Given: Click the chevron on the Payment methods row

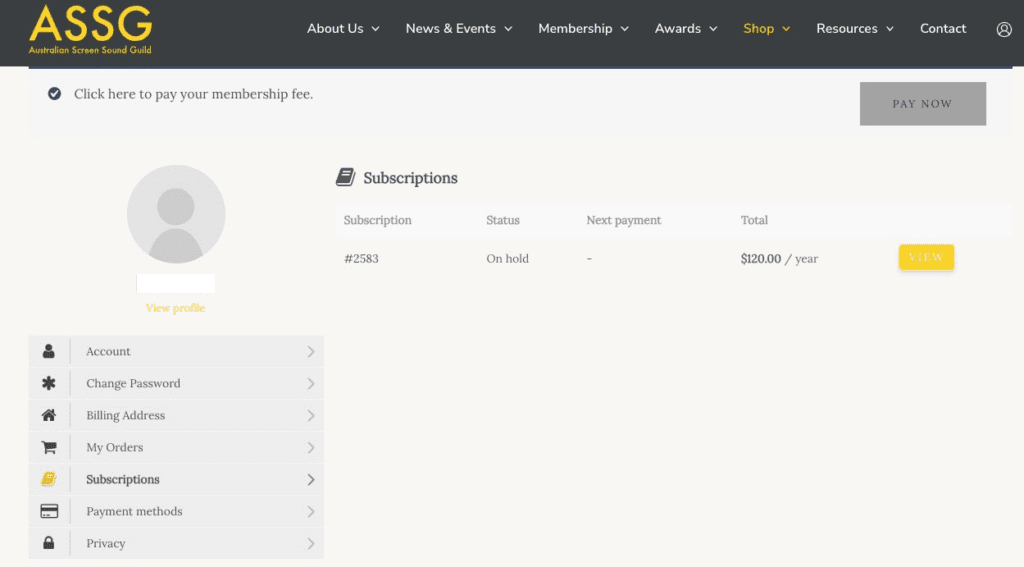Looking at the screenshot, I should point(311,511).
